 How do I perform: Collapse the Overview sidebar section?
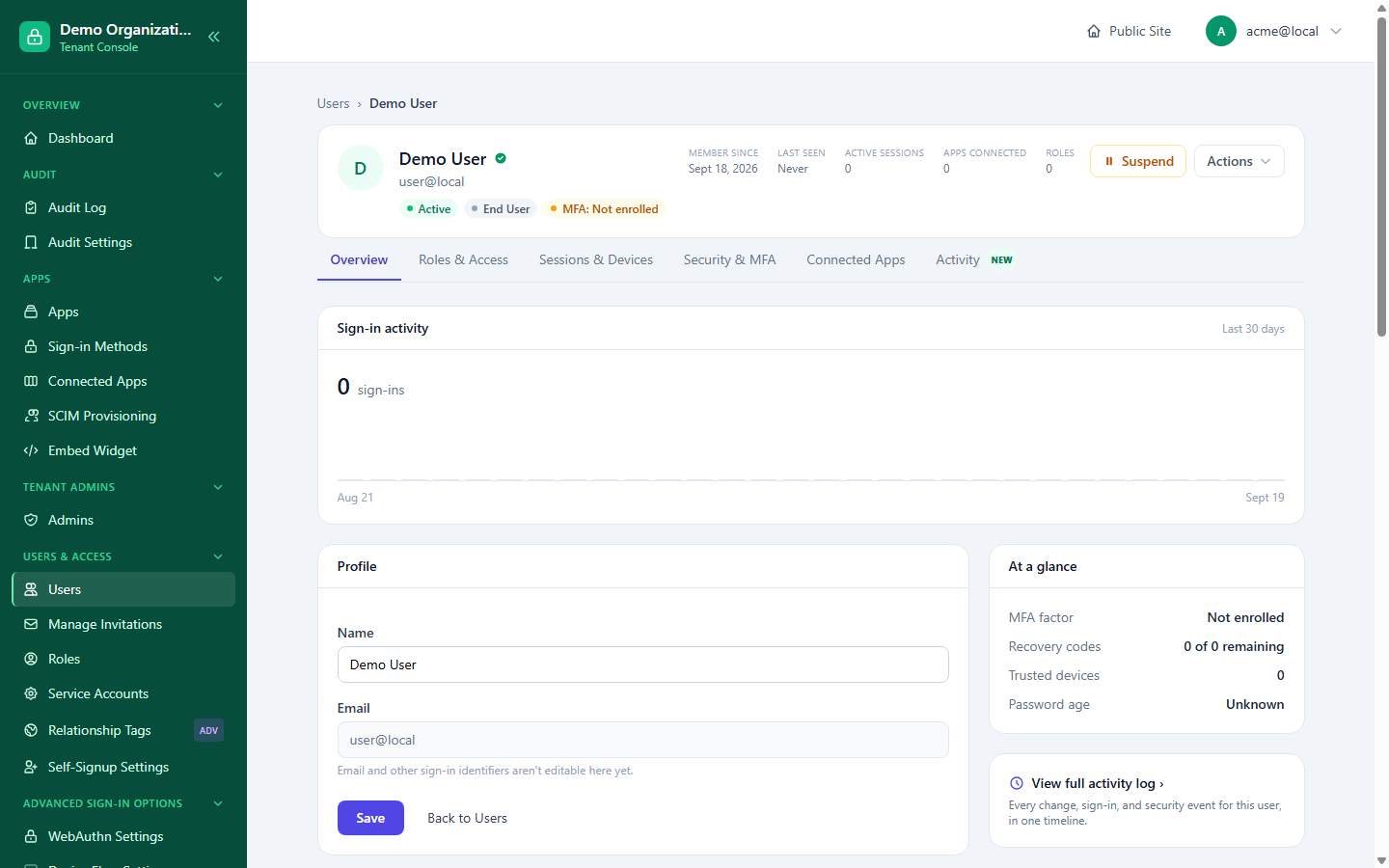218,105
